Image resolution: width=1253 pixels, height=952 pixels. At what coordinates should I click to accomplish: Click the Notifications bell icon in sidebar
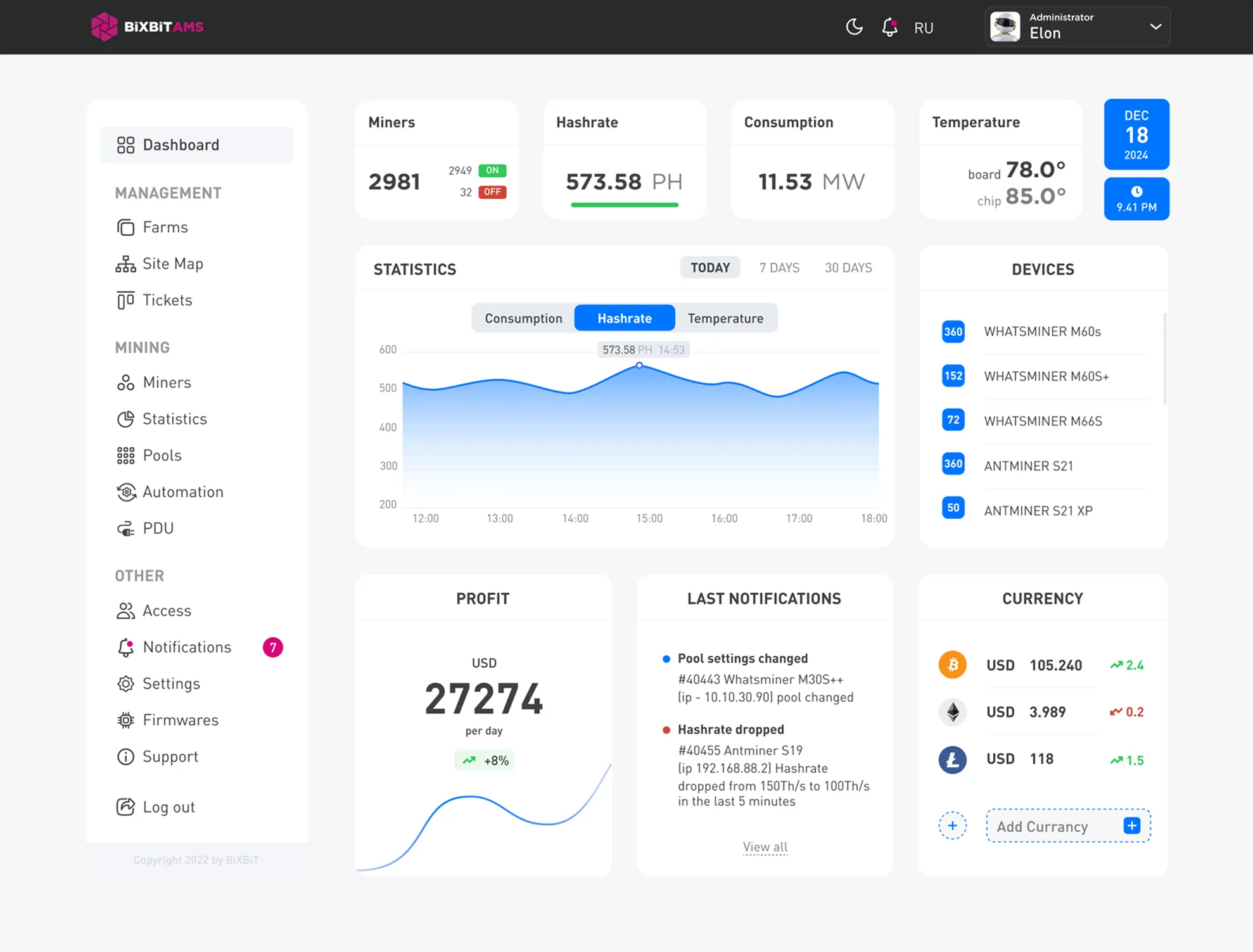(125, 647)
